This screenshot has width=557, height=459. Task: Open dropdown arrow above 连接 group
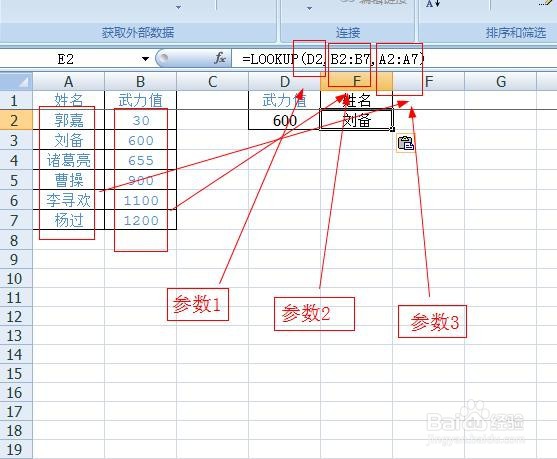309,8
